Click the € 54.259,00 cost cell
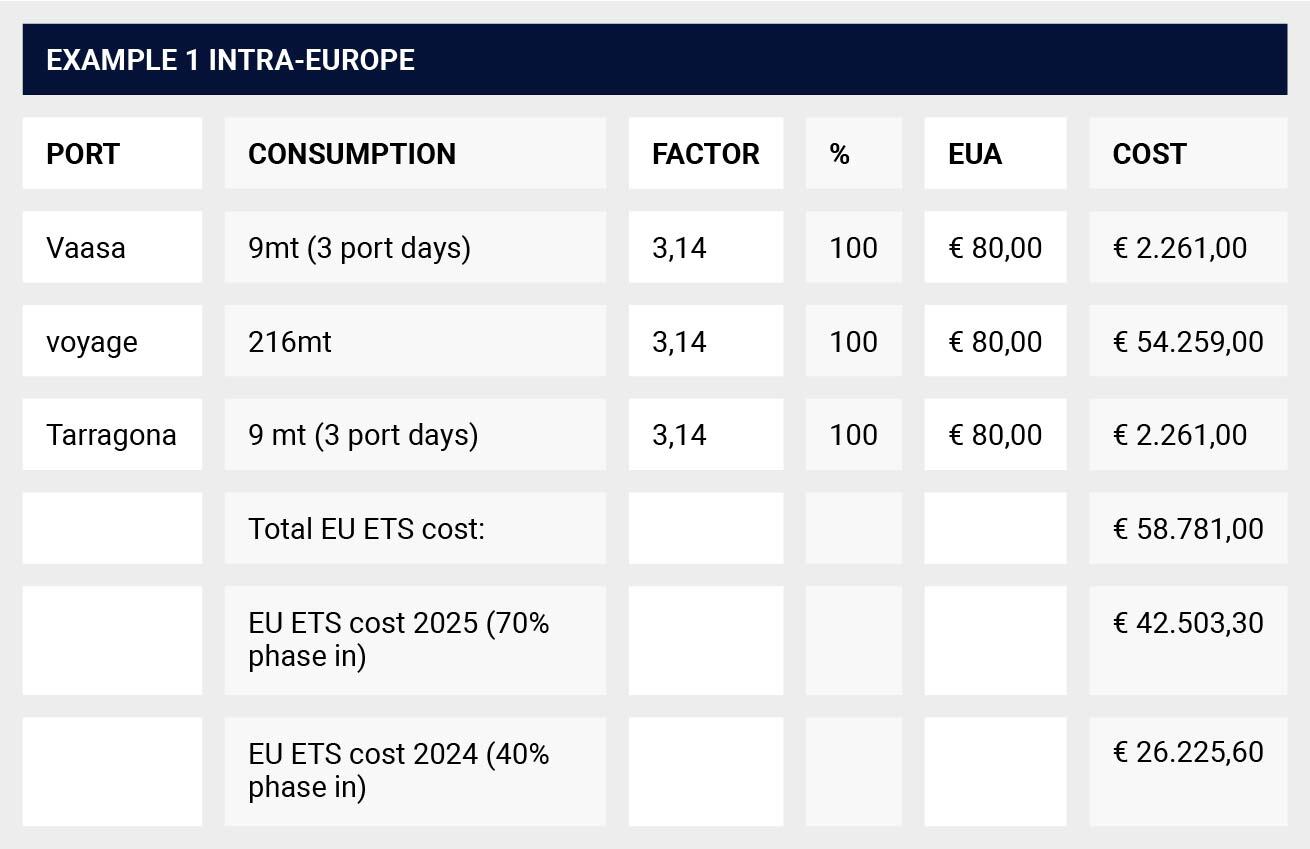Viewport: 1310px width, 849px height. point(1188,341)
